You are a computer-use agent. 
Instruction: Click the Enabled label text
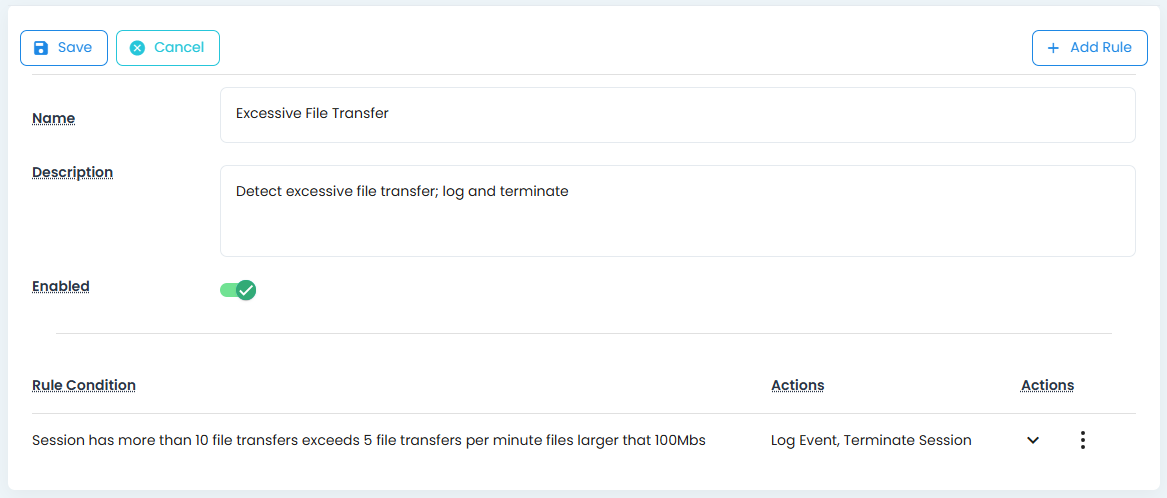tap(61, 286)
